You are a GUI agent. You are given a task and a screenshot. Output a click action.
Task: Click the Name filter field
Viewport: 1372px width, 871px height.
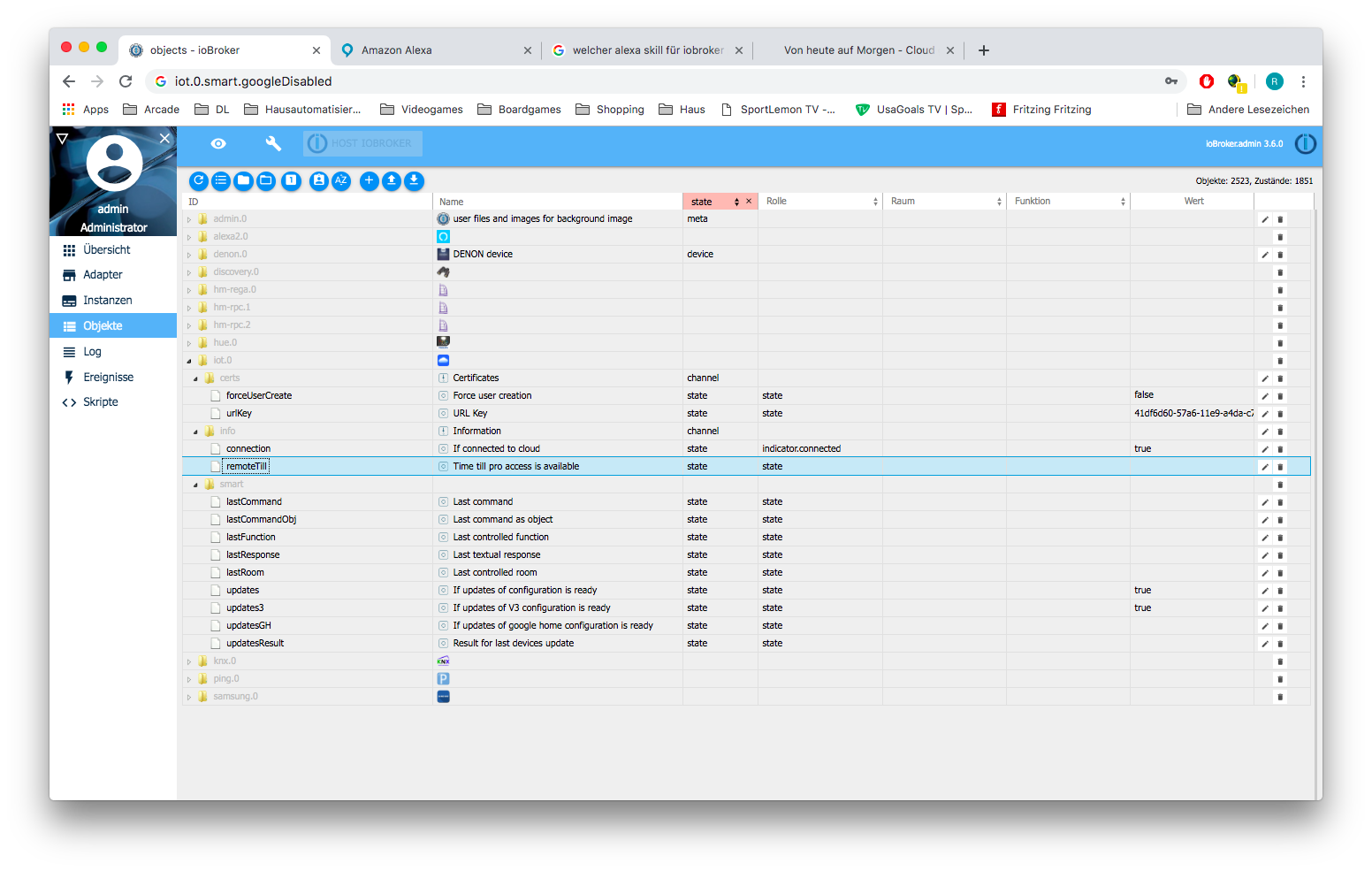[558, 202]
